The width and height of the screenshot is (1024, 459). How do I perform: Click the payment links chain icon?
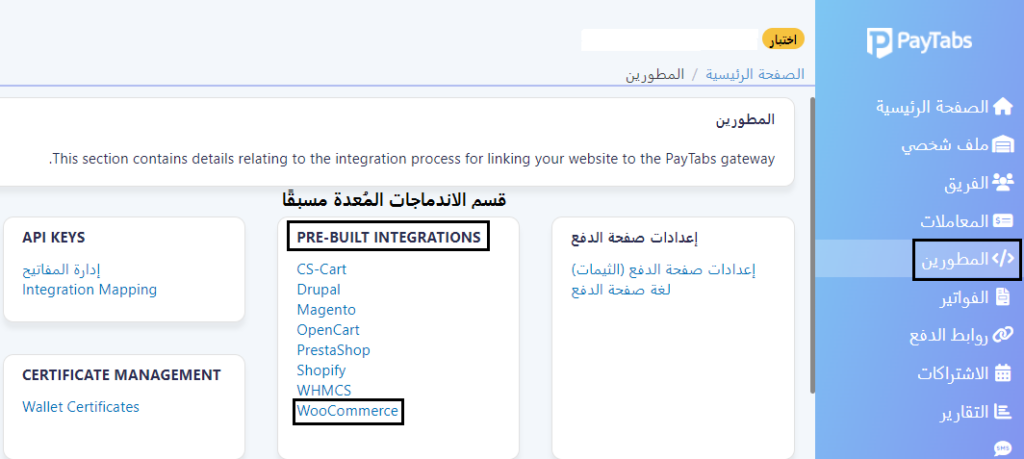[1003, 335]
